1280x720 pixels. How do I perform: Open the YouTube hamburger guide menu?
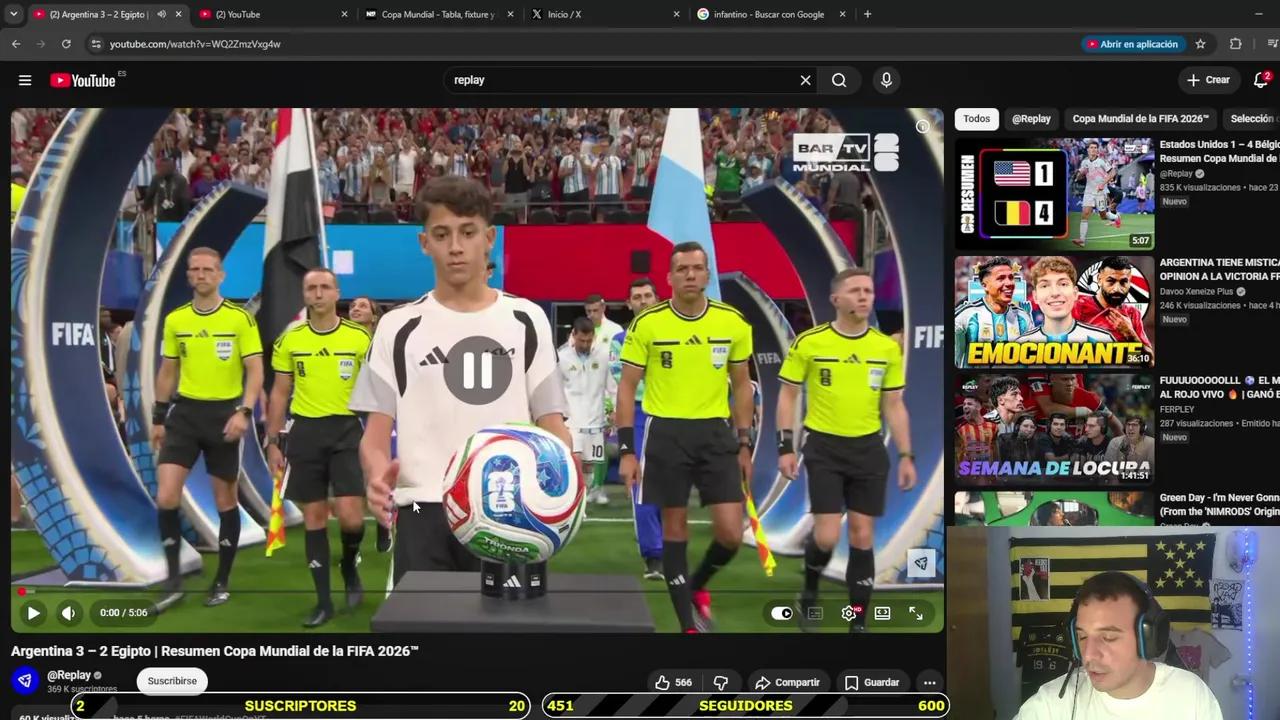tap(25, 80)
